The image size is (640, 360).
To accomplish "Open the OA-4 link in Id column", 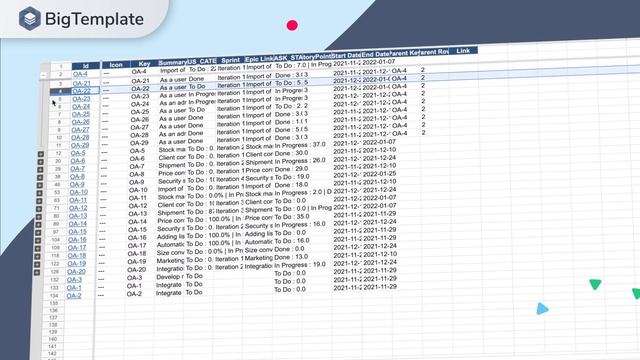I will point(80,74).
